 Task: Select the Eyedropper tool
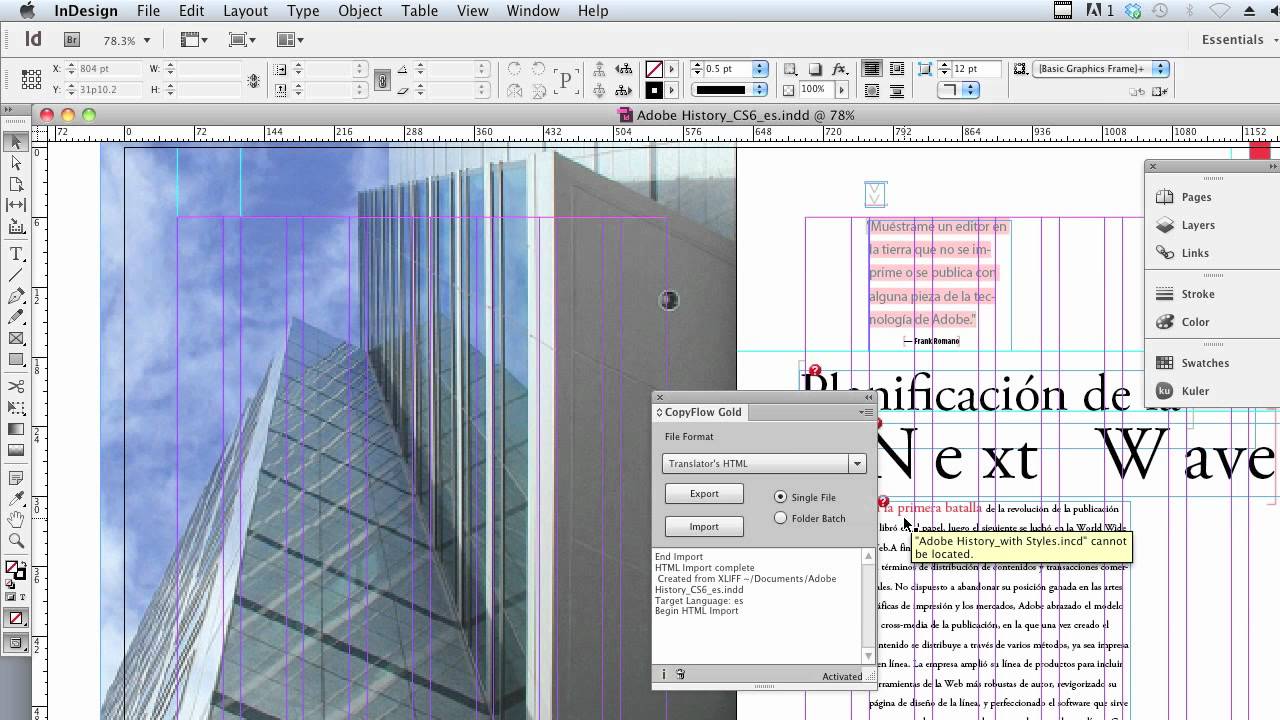click(16, 499)
